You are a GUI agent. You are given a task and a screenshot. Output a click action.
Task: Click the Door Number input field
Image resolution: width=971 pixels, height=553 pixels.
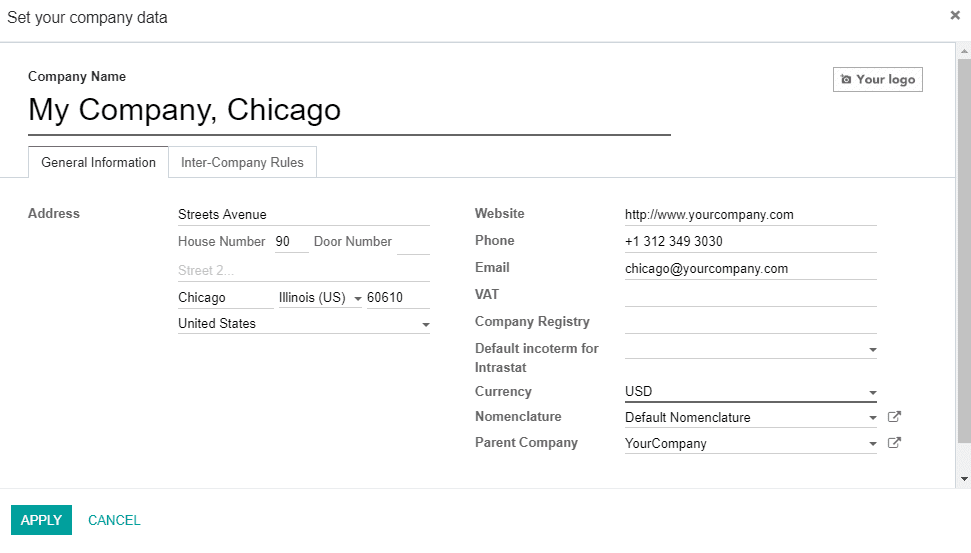(x=413, y=242)
